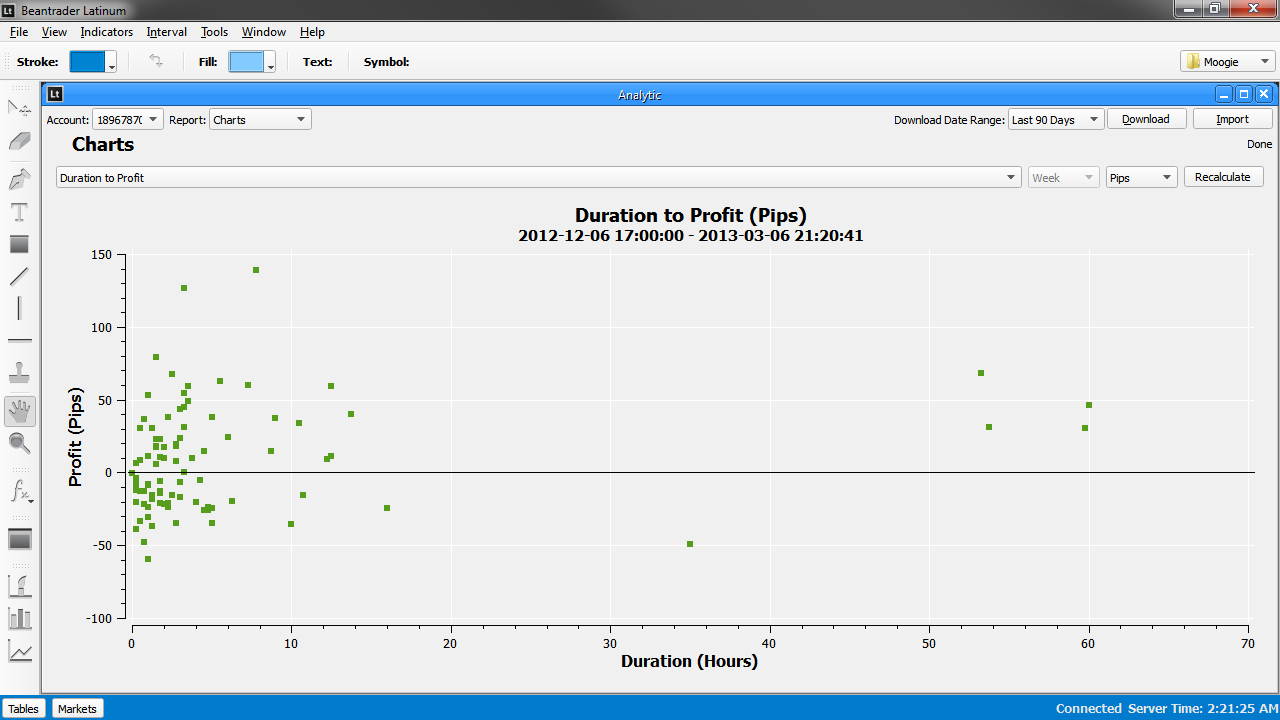The height and width of the screenshot is (720, 1280).
Task: Open the Help menu
Action: (x=312, y=32)
